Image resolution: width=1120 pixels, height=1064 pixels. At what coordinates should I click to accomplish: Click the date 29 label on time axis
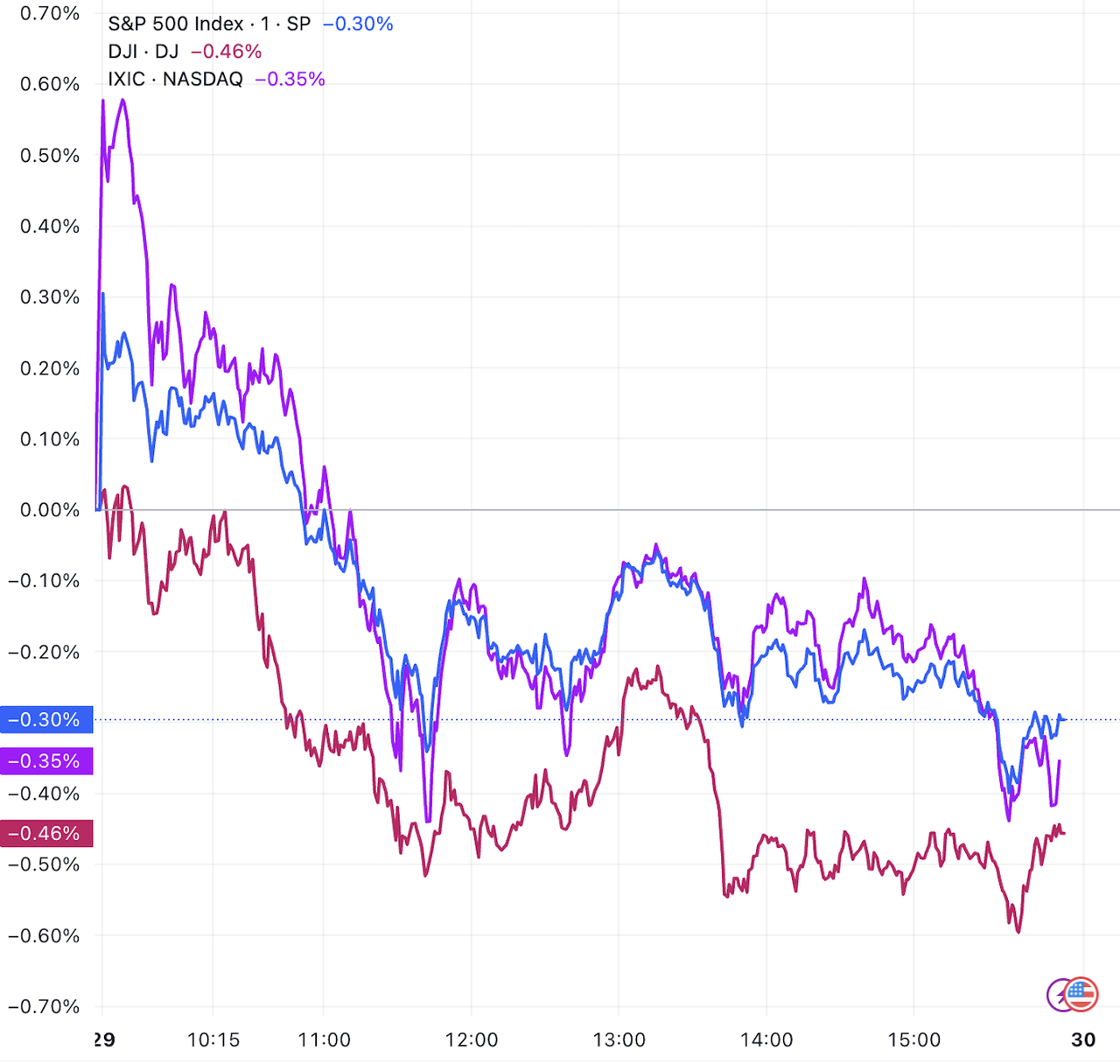(103, 1039)
